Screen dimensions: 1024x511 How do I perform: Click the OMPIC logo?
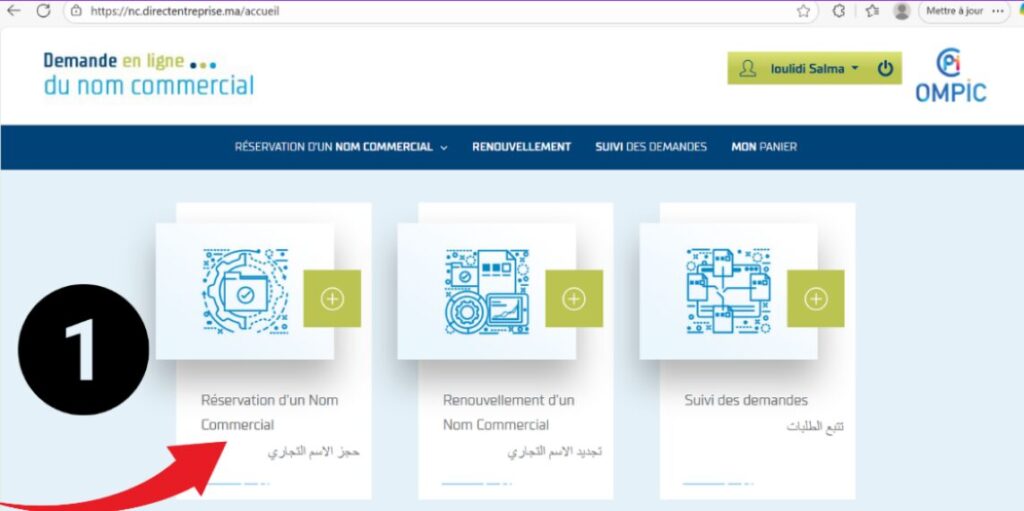(x=949, y=75)
